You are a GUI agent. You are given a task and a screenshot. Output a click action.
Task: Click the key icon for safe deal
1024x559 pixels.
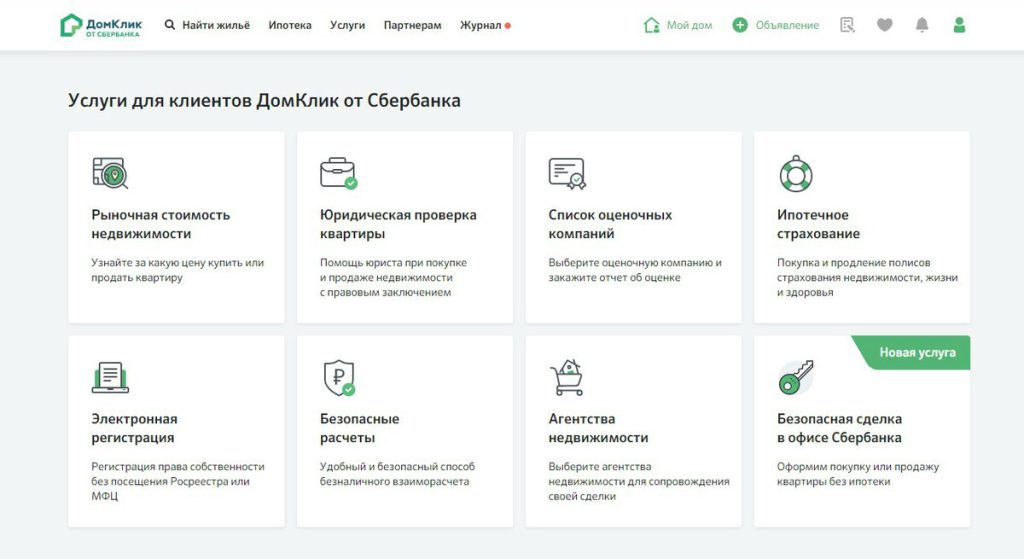(x=796, y=377)
